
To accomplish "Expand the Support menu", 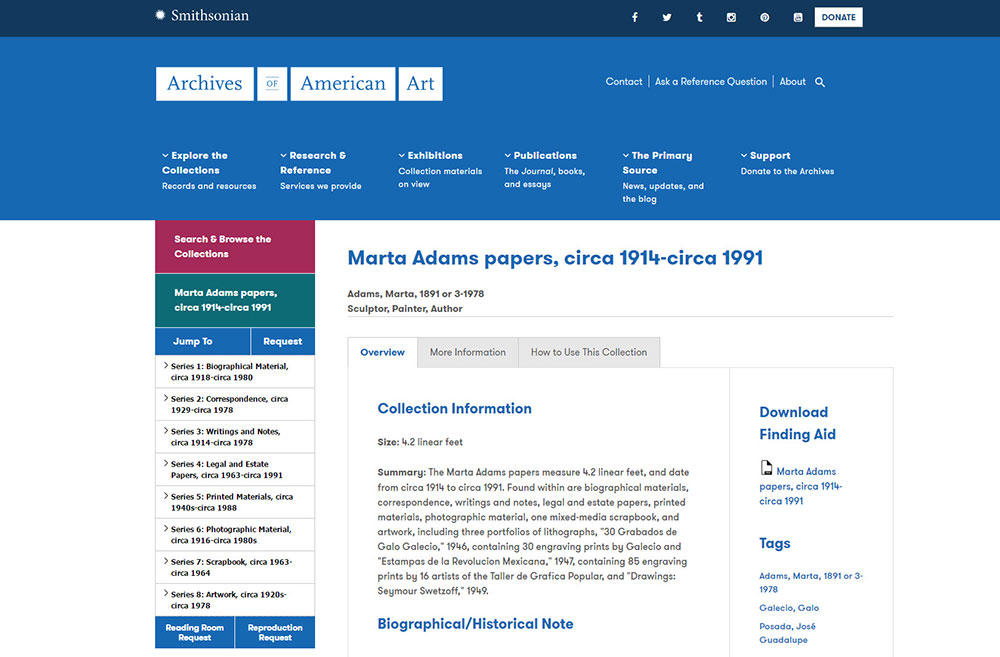I will 765,156.
